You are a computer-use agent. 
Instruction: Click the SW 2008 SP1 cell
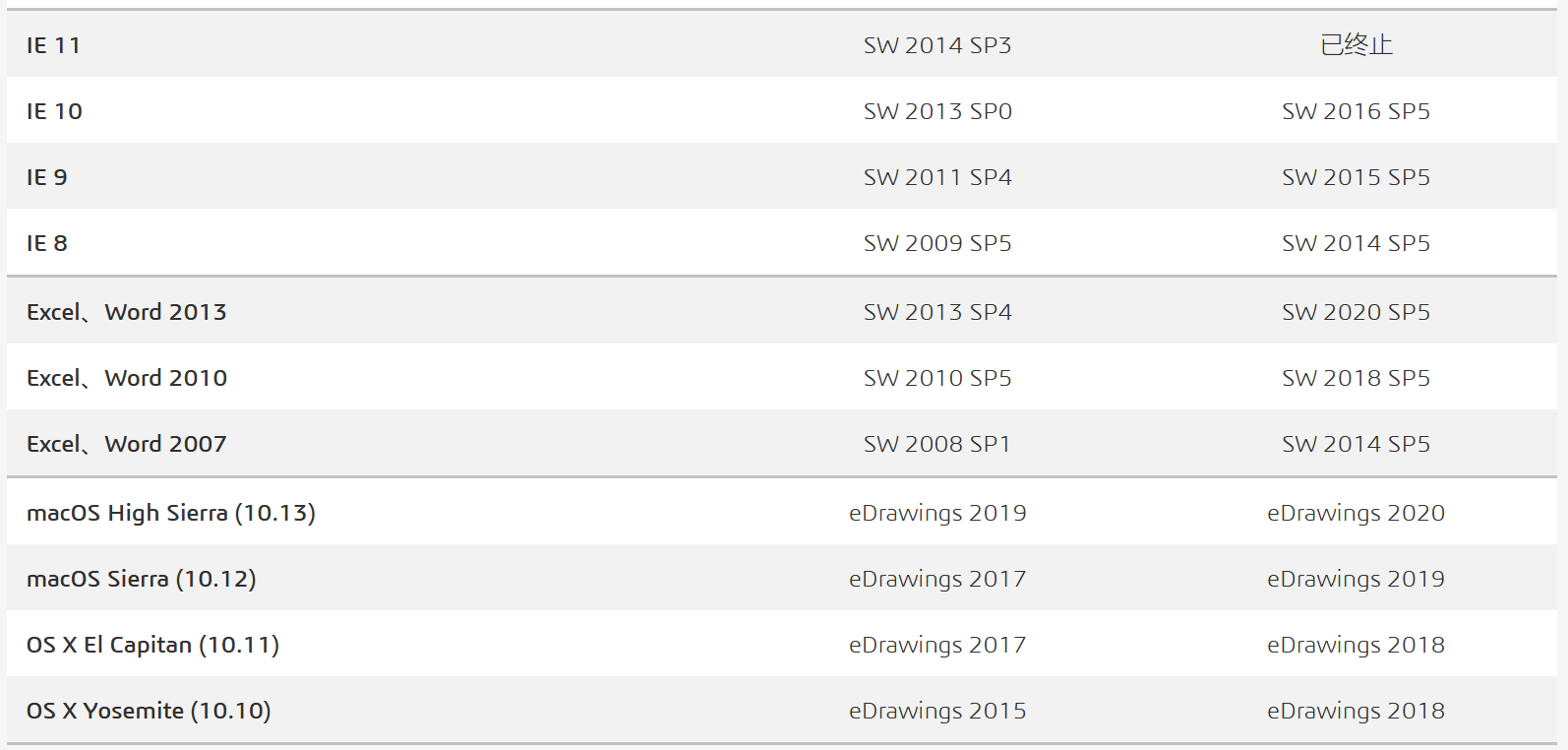click(936, 444)
